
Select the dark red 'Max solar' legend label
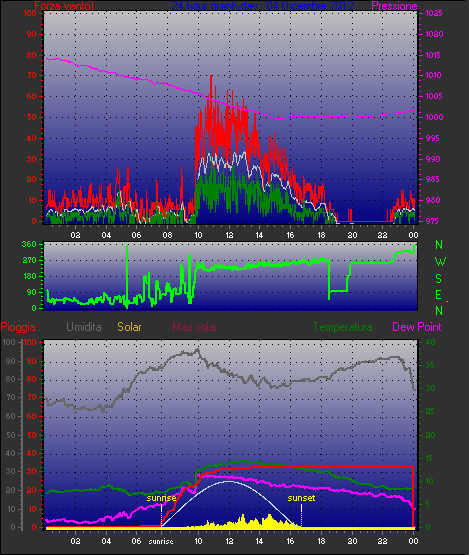click(195, 327)
